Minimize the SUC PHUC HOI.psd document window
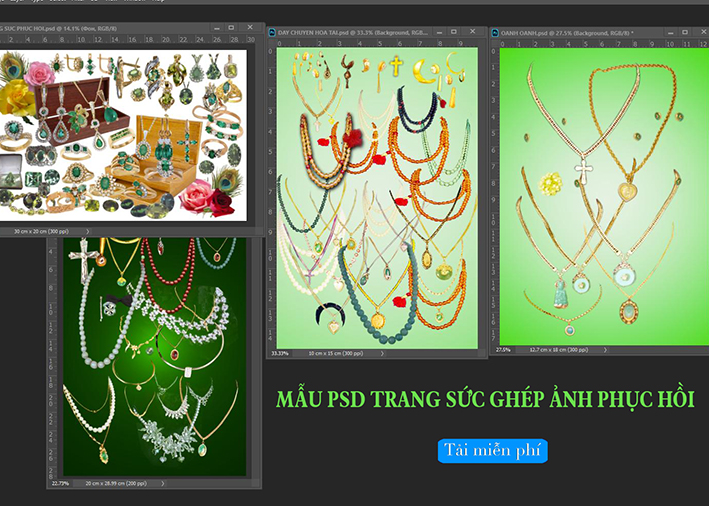 tap(217, 28)
